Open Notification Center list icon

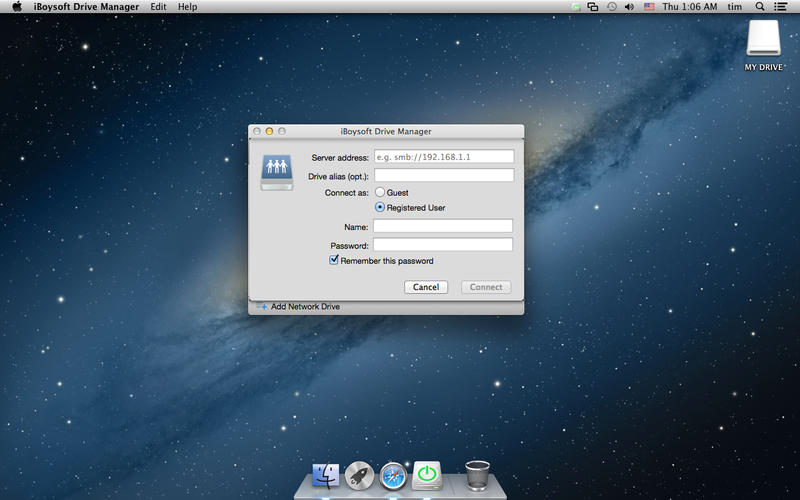[x=782, y=7]
